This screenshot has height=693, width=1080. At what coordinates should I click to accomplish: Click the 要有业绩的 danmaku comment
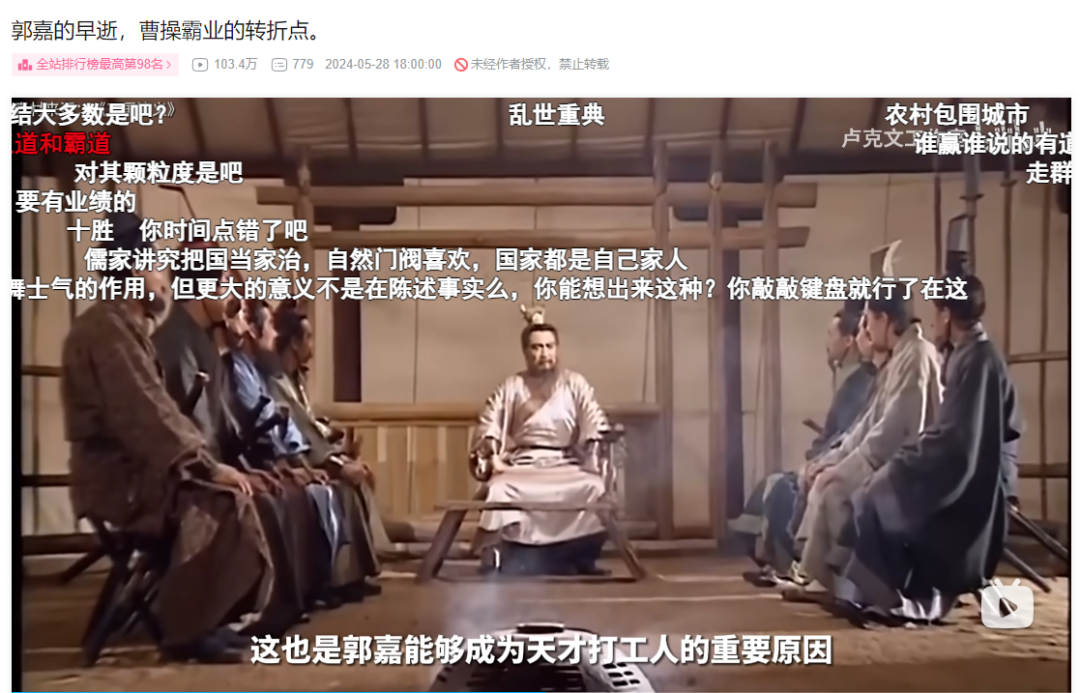75,201
